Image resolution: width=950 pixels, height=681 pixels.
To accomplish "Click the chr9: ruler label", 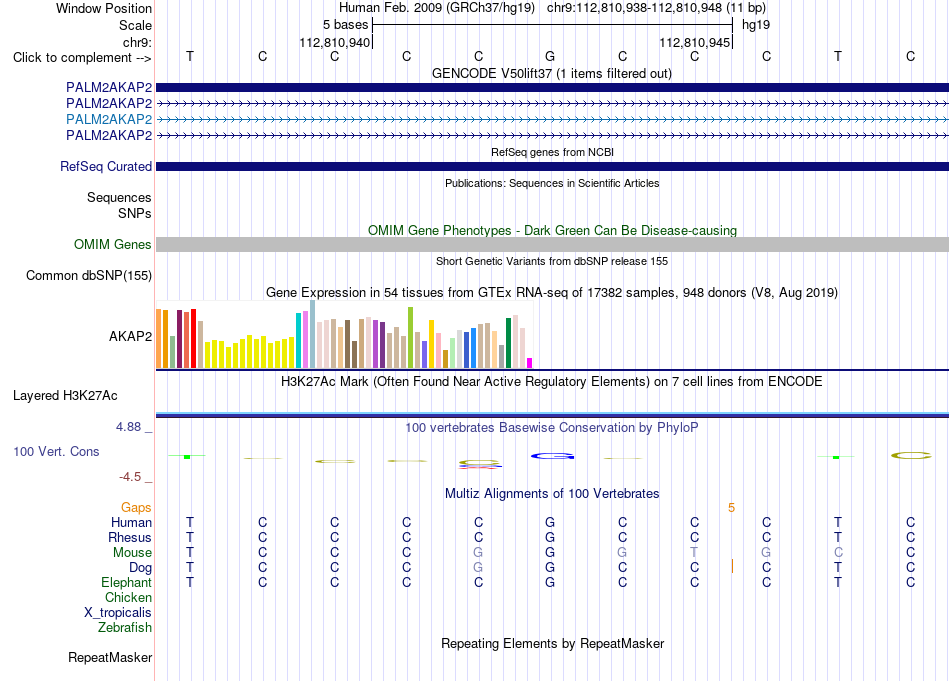I will point(138,42).
